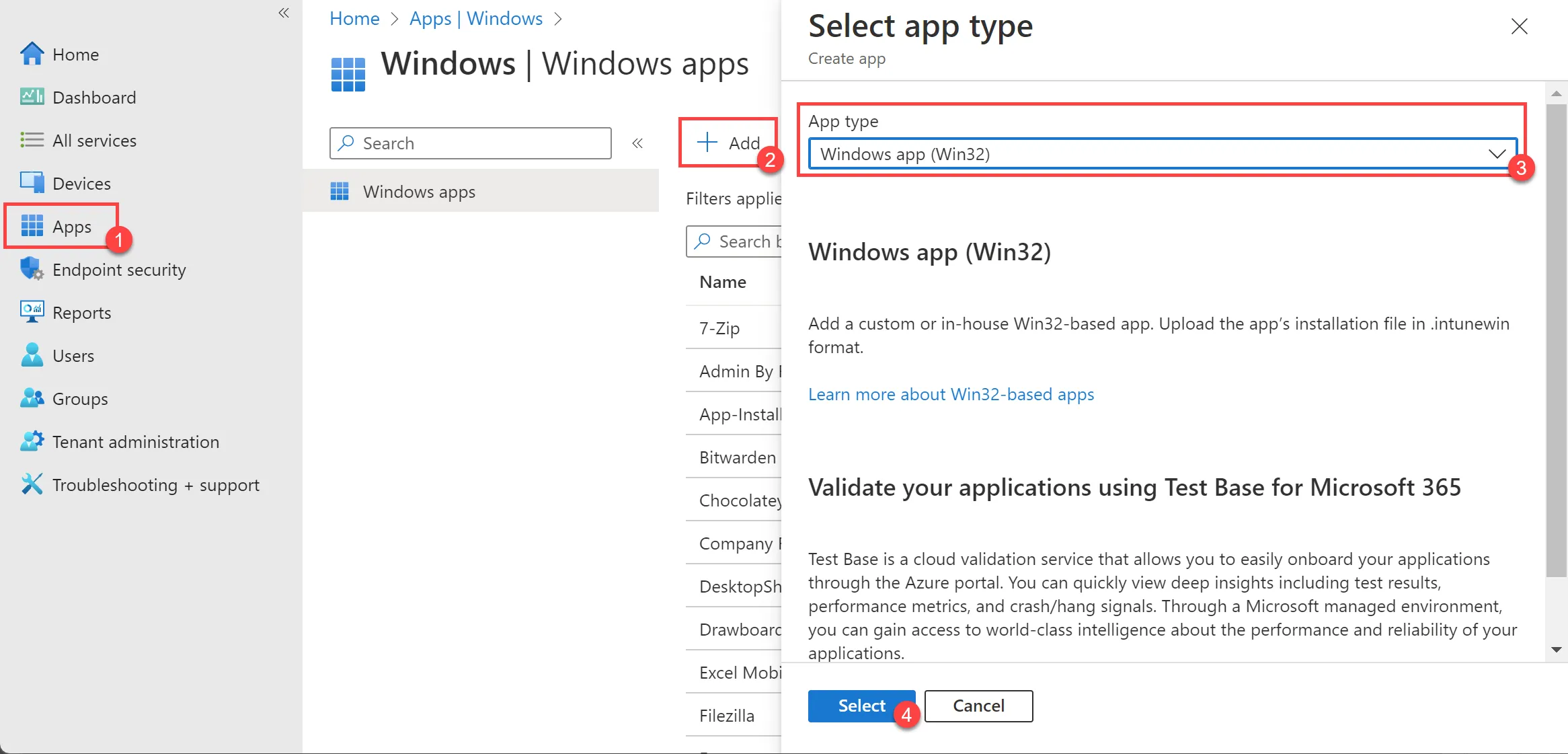Open the Excel Mobi app row

(734, 673)
